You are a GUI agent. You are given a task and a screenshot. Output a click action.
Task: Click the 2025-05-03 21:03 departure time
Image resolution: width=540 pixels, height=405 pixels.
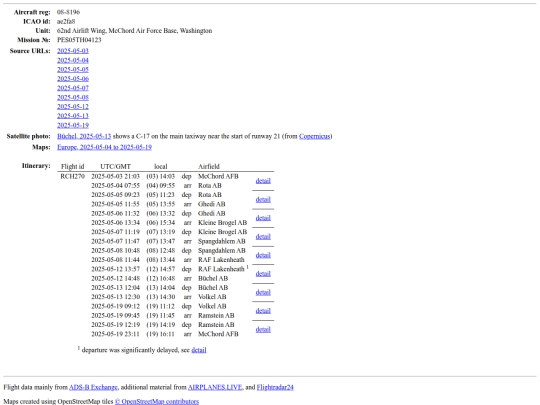[x=115, y=176]
